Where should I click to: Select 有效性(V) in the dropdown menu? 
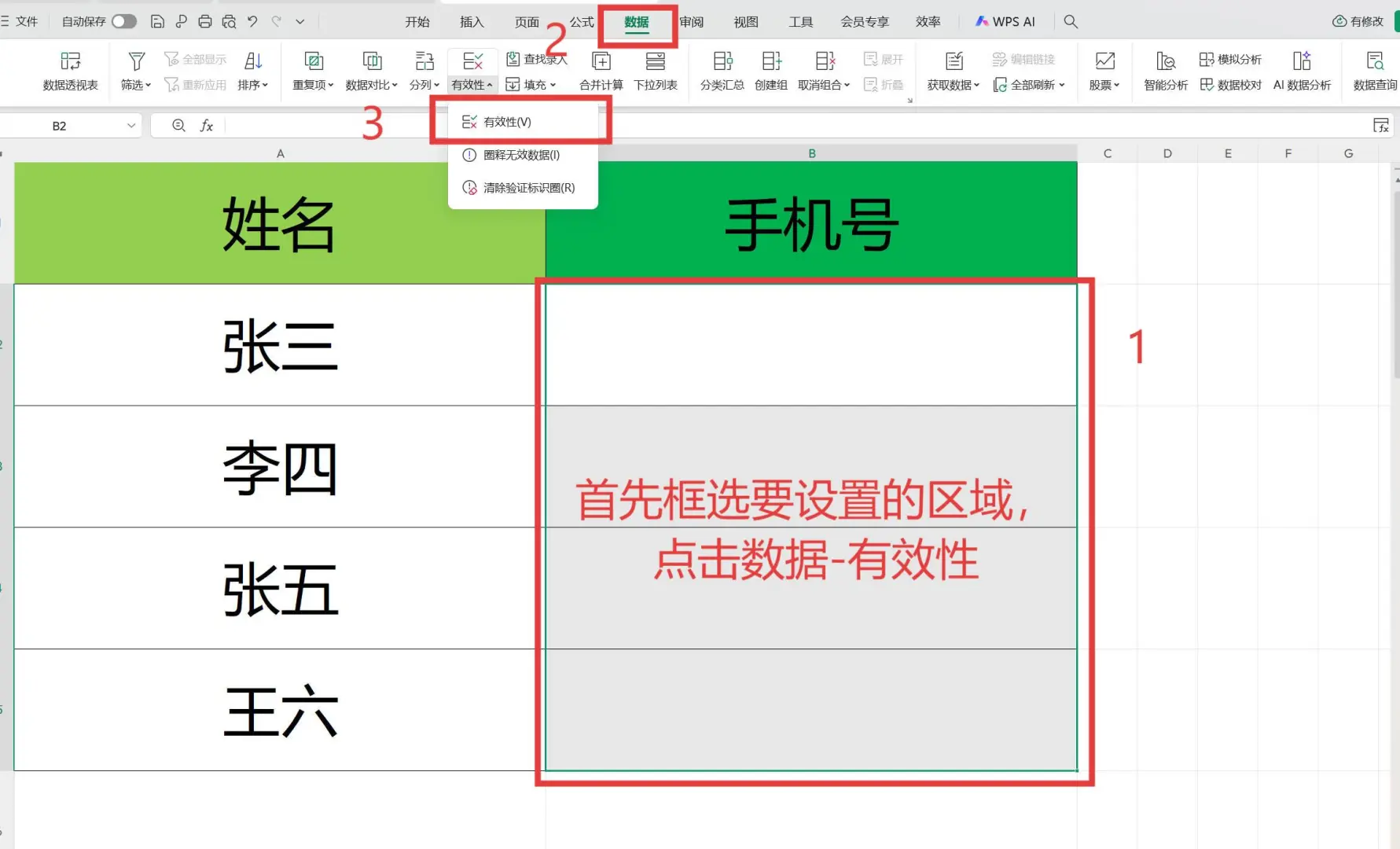pyautogui.click(x=523, y=122)
